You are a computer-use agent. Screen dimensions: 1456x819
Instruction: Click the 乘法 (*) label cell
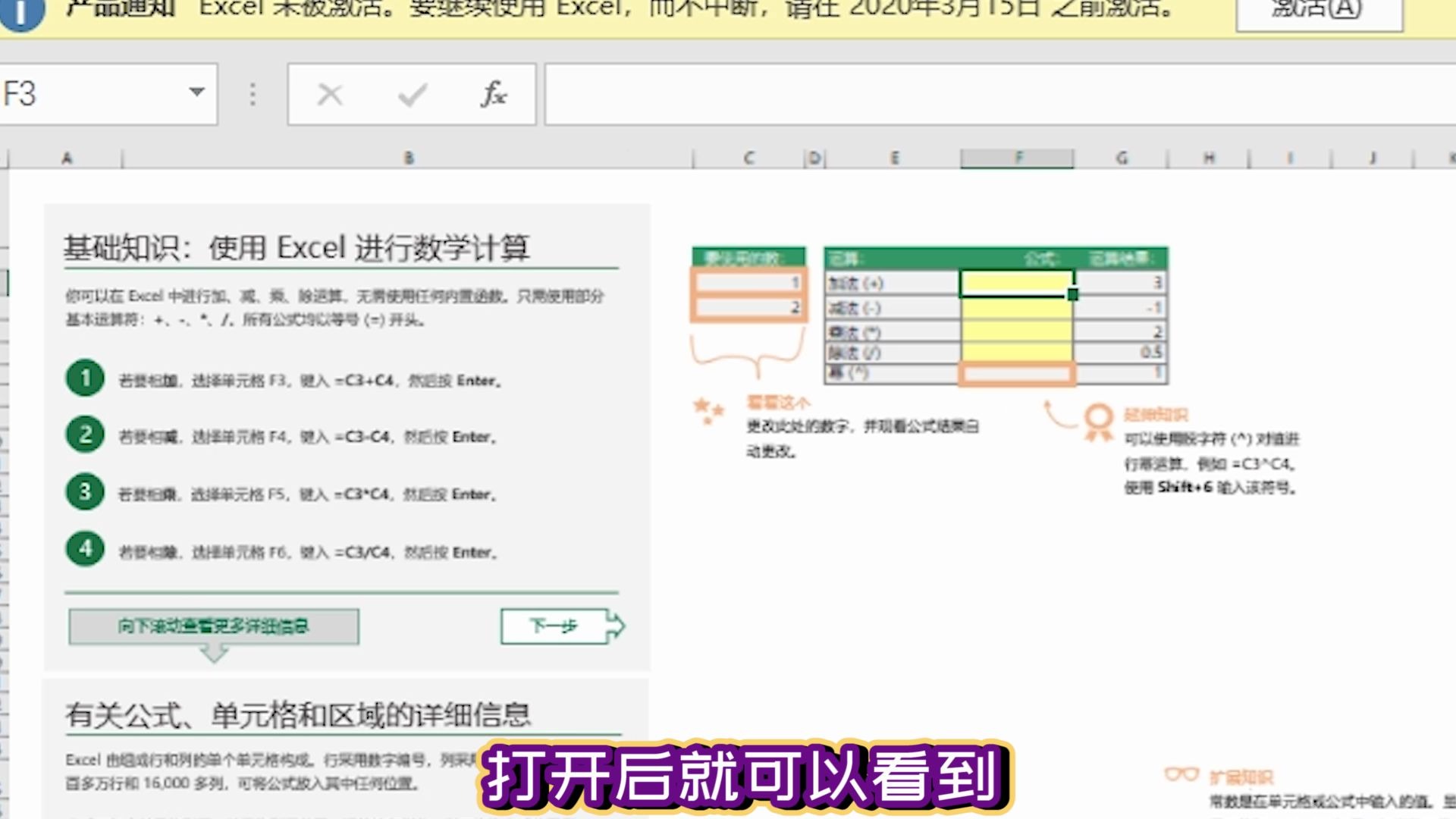[893, 331]
